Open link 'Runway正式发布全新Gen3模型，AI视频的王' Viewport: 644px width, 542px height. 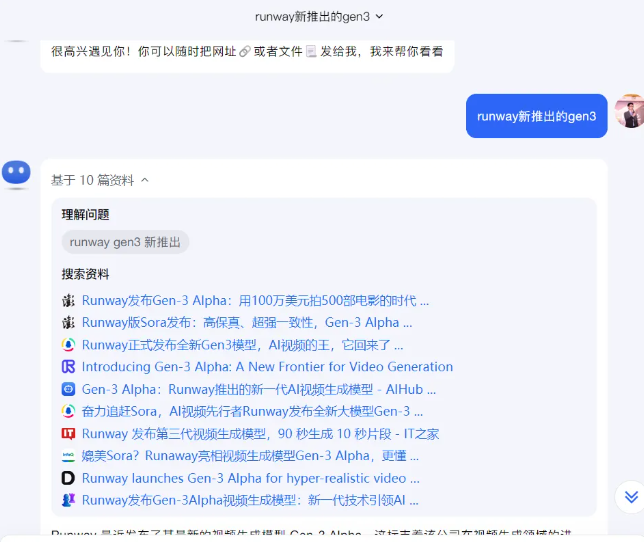[x=242, y=345]
